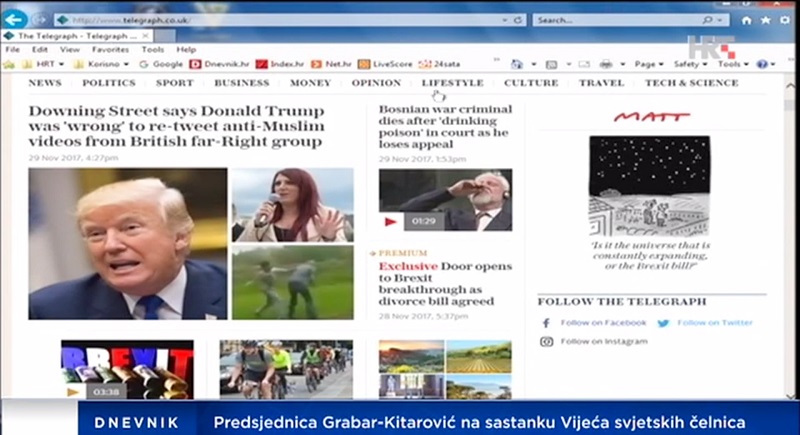Open settings with the top-right gear icon

[785, 20]
